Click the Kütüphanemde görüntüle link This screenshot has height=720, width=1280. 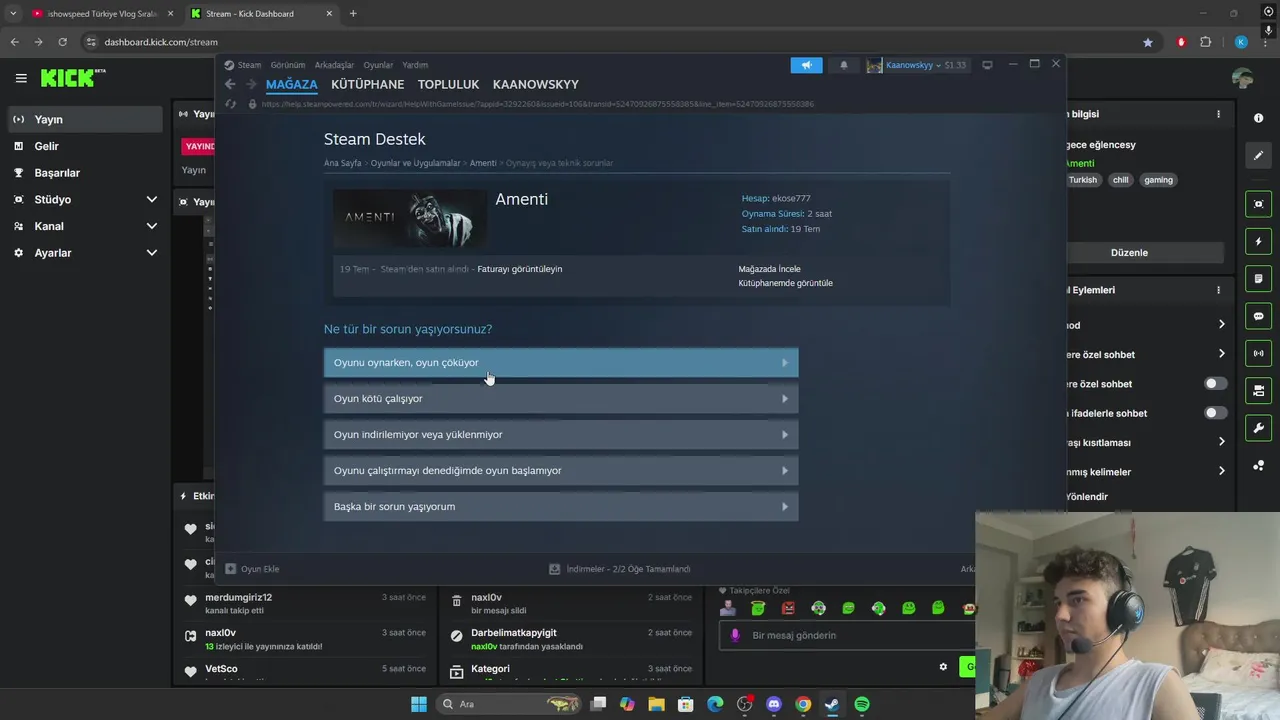785,283
